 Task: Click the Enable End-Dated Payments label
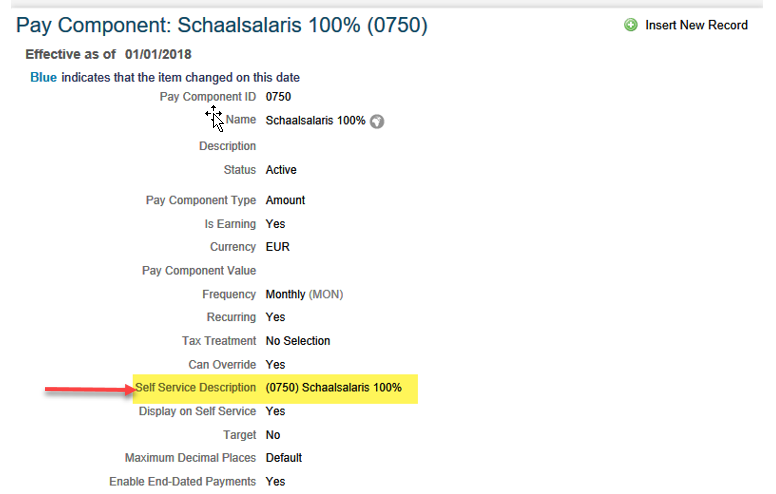[183, 482]
